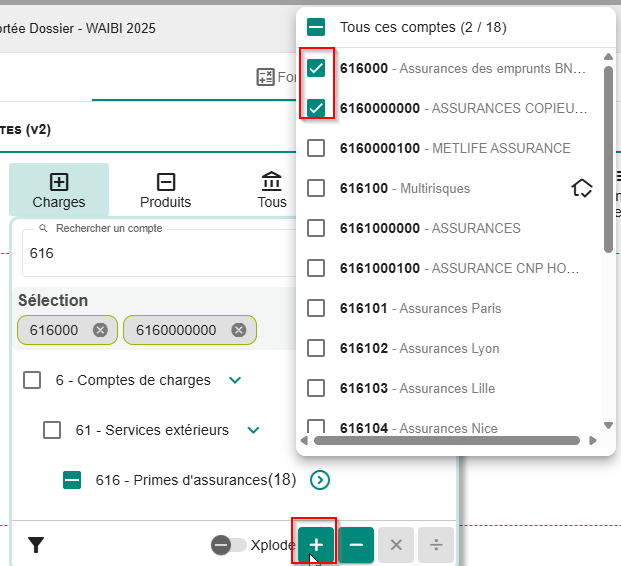This screenshot has width=621, height=566.
Task: Collapse the 61 - Services extérieurs chevron
Action: pos(254,430)
